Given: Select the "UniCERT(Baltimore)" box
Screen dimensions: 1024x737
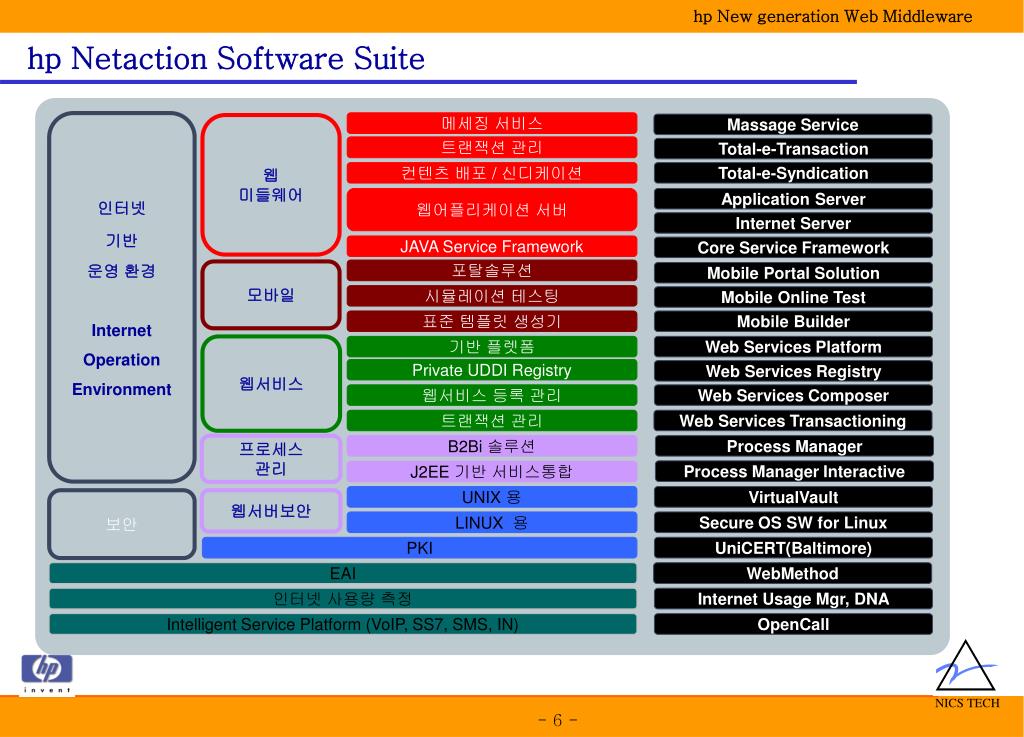Looking at the screenshot, I should coord(793,548).
